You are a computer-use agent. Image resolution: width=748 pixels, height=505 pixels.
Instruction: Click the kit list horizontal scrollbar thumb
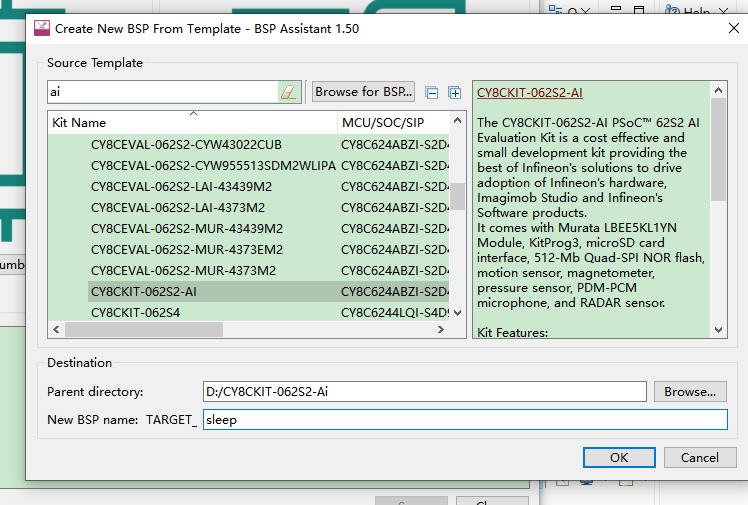[144, 330]
